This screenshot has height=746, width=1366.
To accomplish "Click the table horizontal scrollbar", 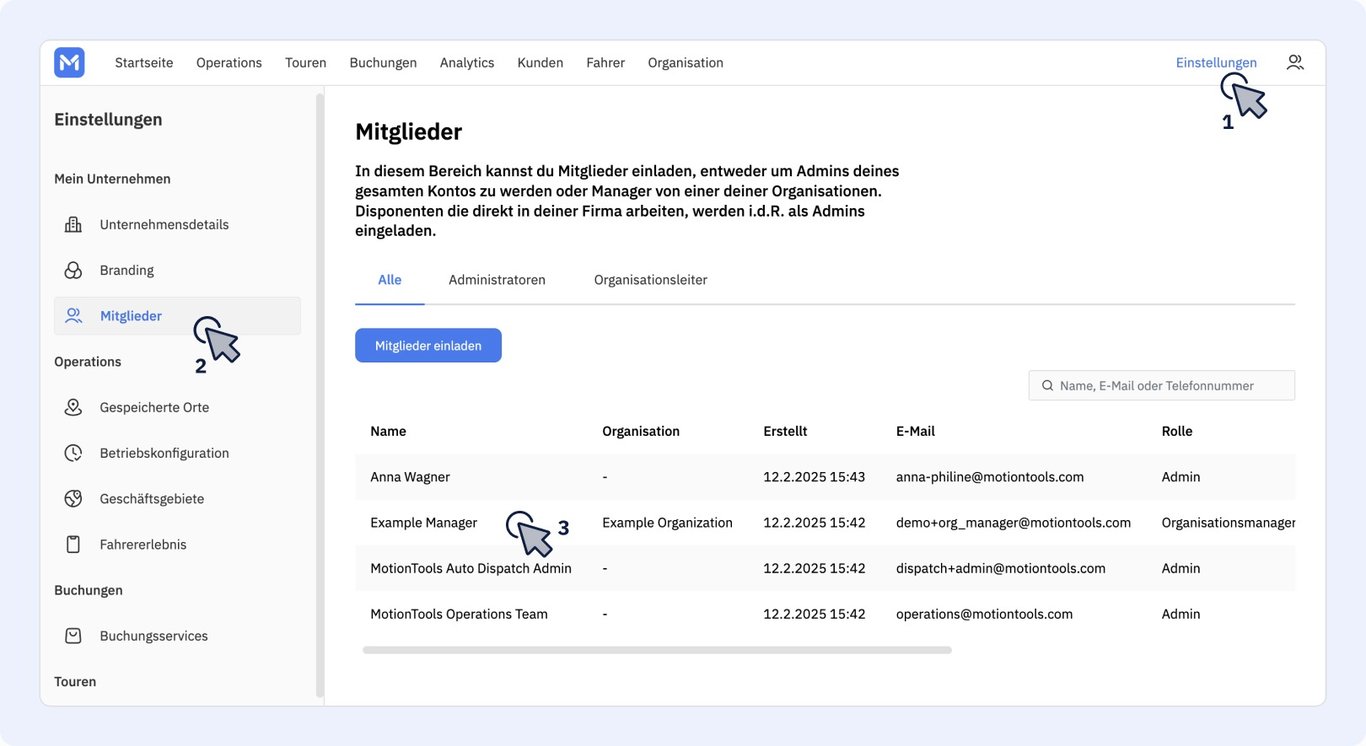I will pyautogui.click(x=657, y=650).
